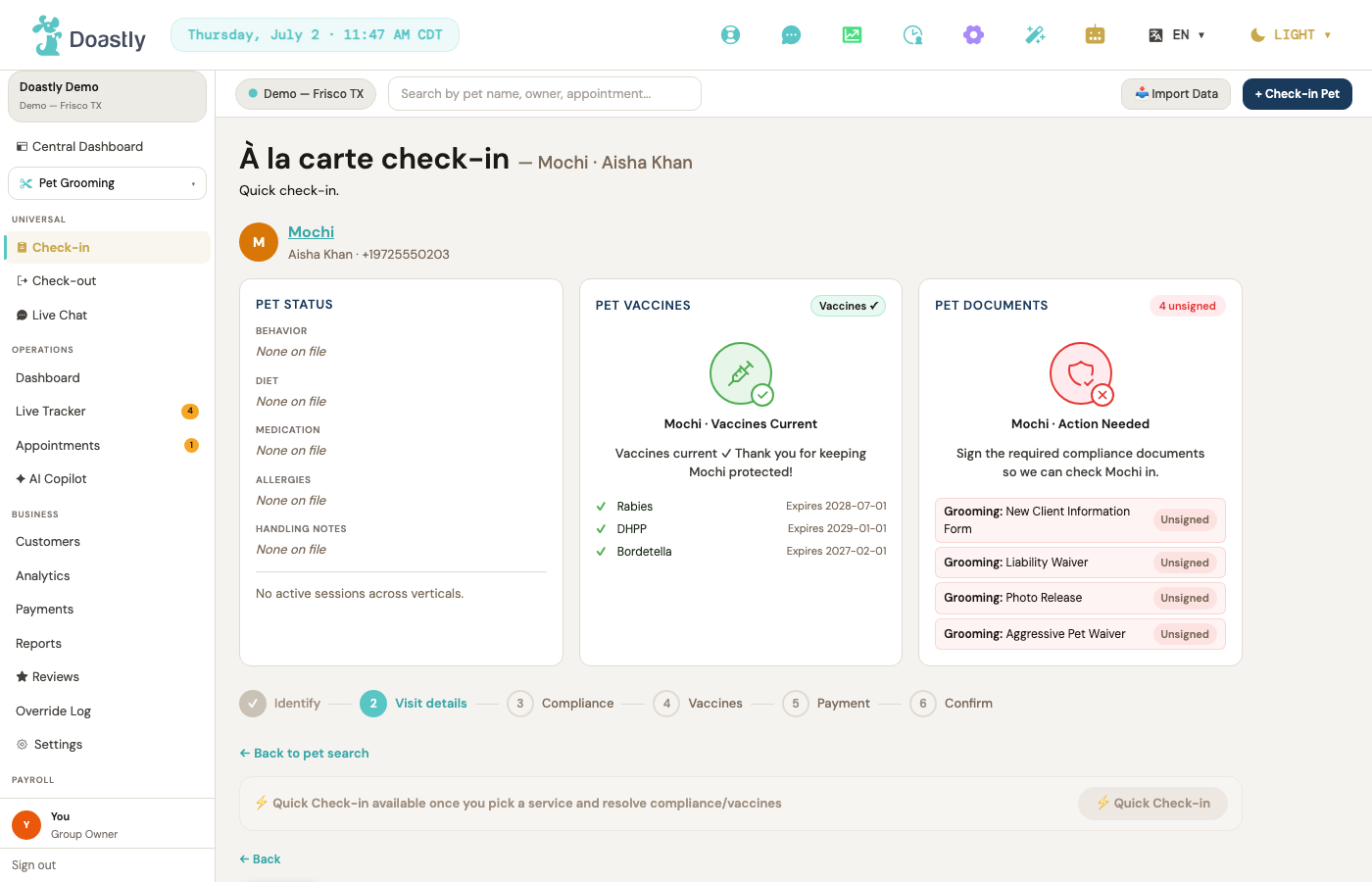Viewport: 1372px width, 882px height.
Task: Open the Mochi pet profile link
Action: (311, 232)
